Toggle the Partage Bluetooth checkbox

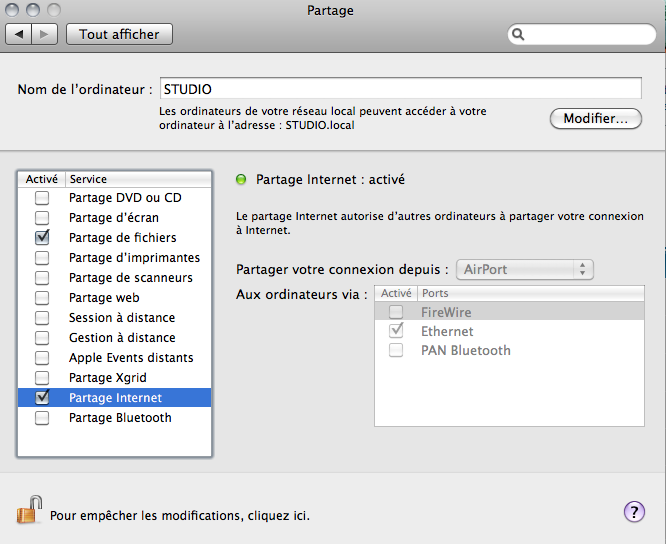point(42,418)
